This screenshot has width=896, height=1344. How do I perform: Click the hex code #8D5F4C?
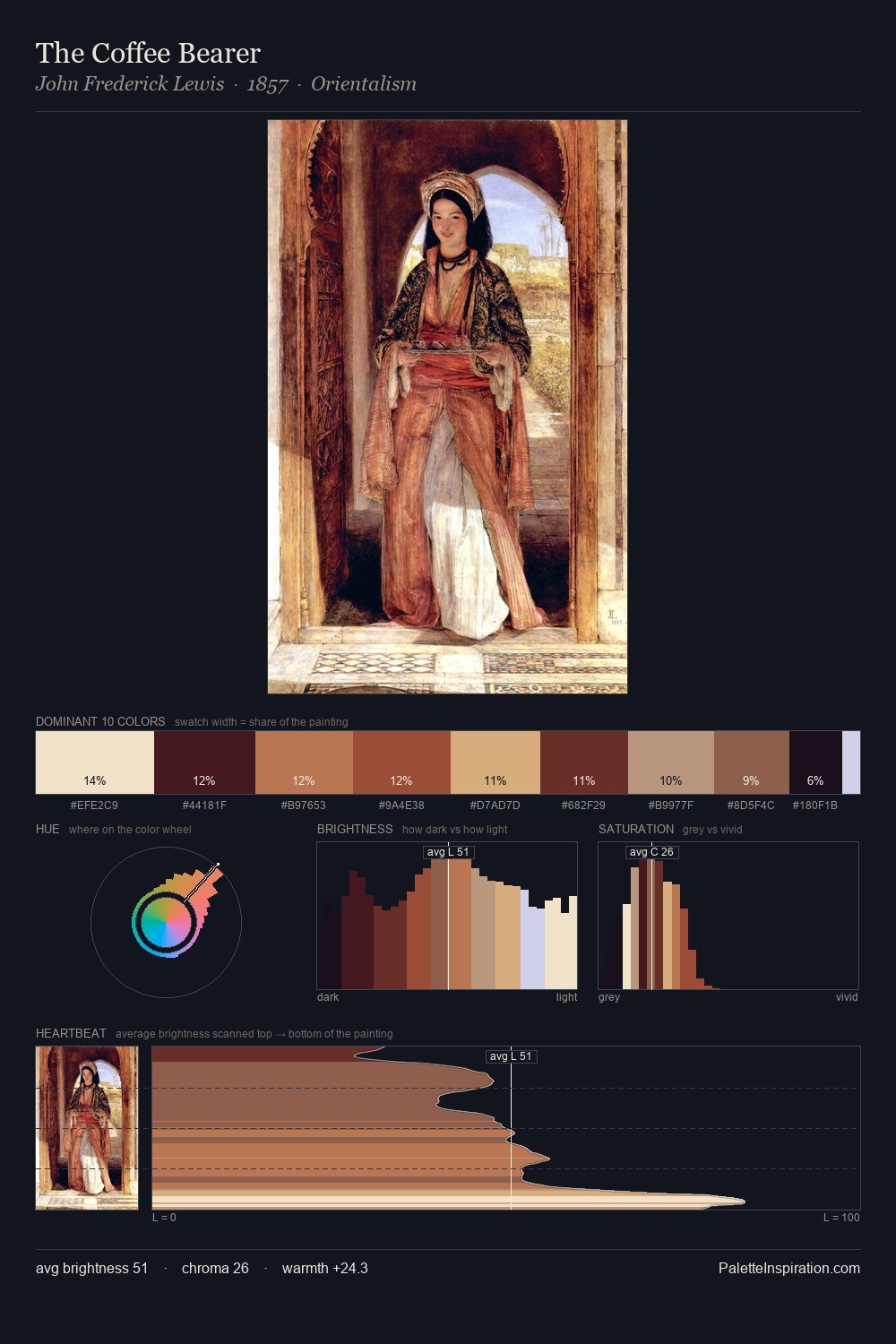pyautogui.click(x=751, y=806)
